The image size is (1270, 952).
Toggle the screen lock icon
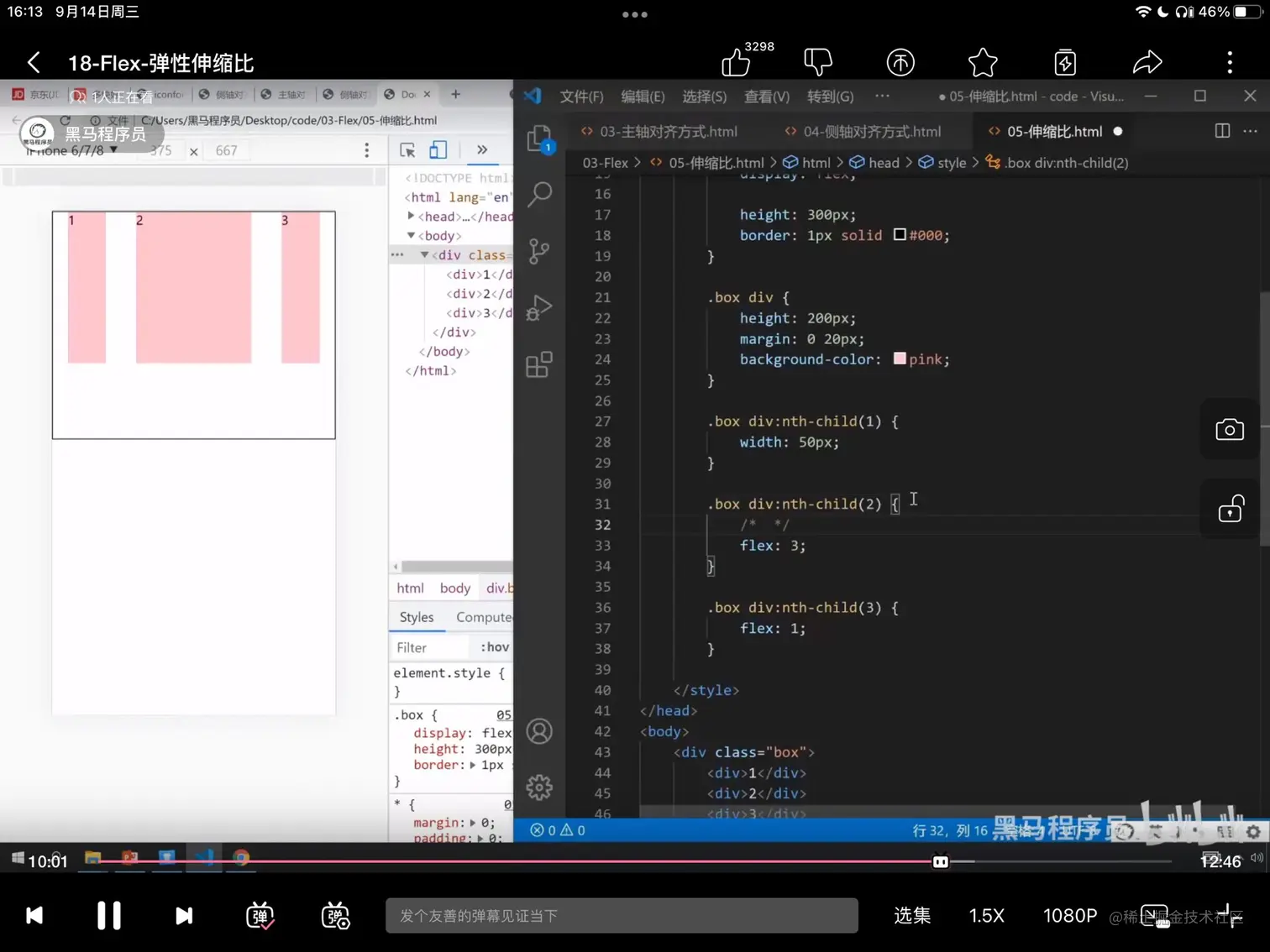[x=1231, y=510]
